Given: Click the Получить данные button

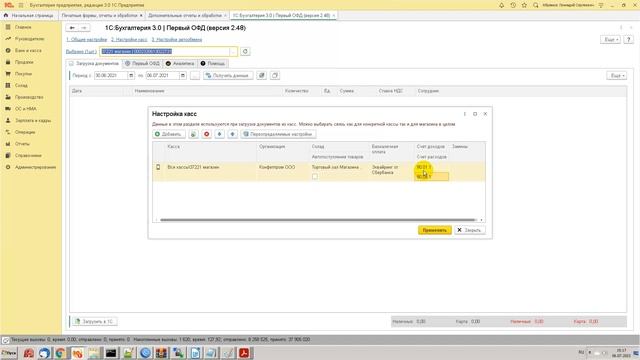Looking at the screenshot, I should 228,76.
